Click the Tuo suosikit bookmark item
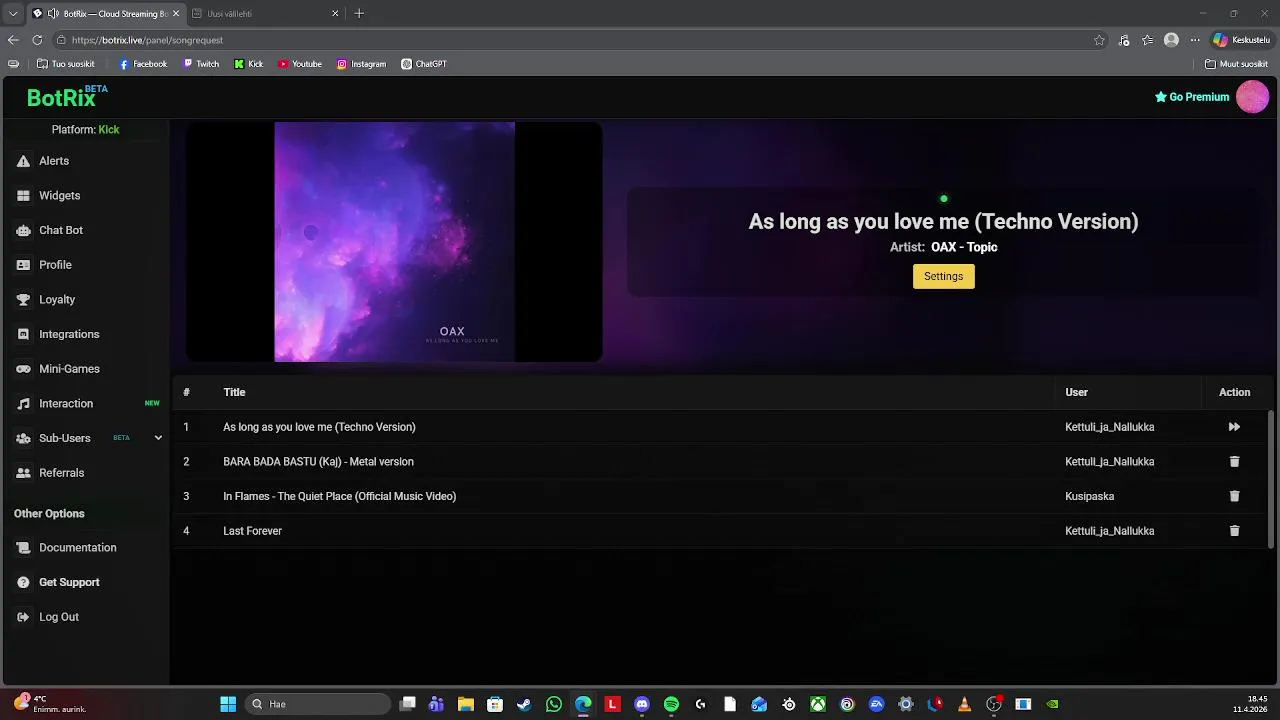The width and height of the screenshot is (1280, 720). coord(65,64)
